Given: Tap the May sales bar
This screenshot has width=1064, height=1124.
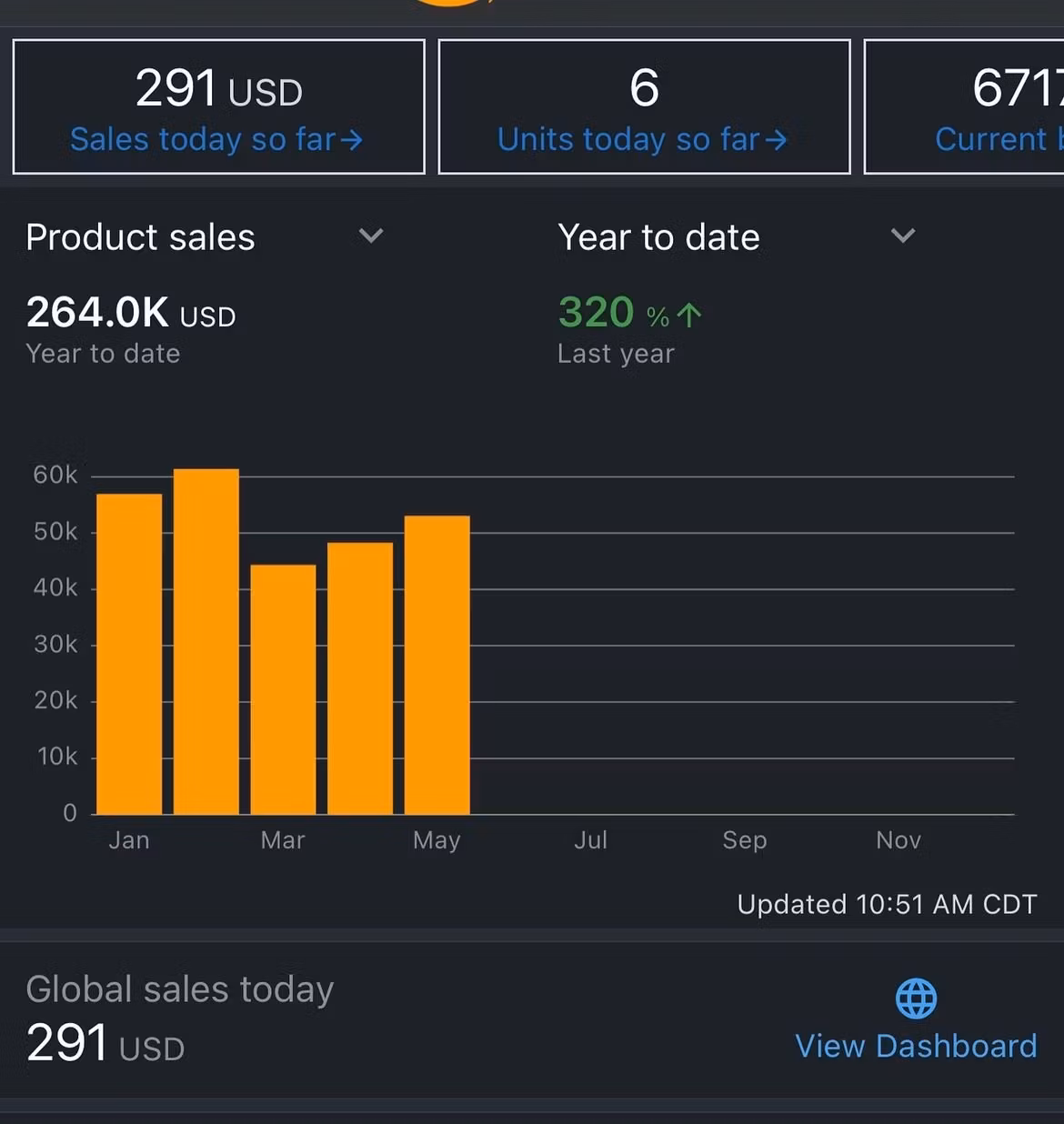Looking at the screenshot, I should [437, 664].
